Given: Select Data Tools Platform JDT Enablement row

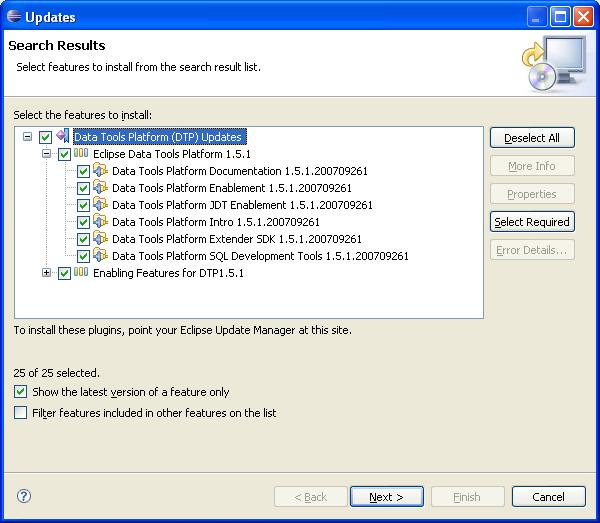Looking at the screenshot, I should tap(242, 205).
